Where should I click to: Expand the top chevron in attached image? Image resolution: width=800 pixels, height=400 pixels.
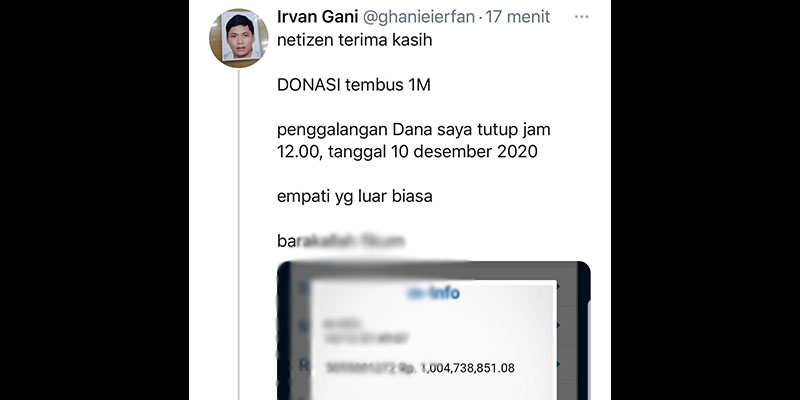pos(559,287)
